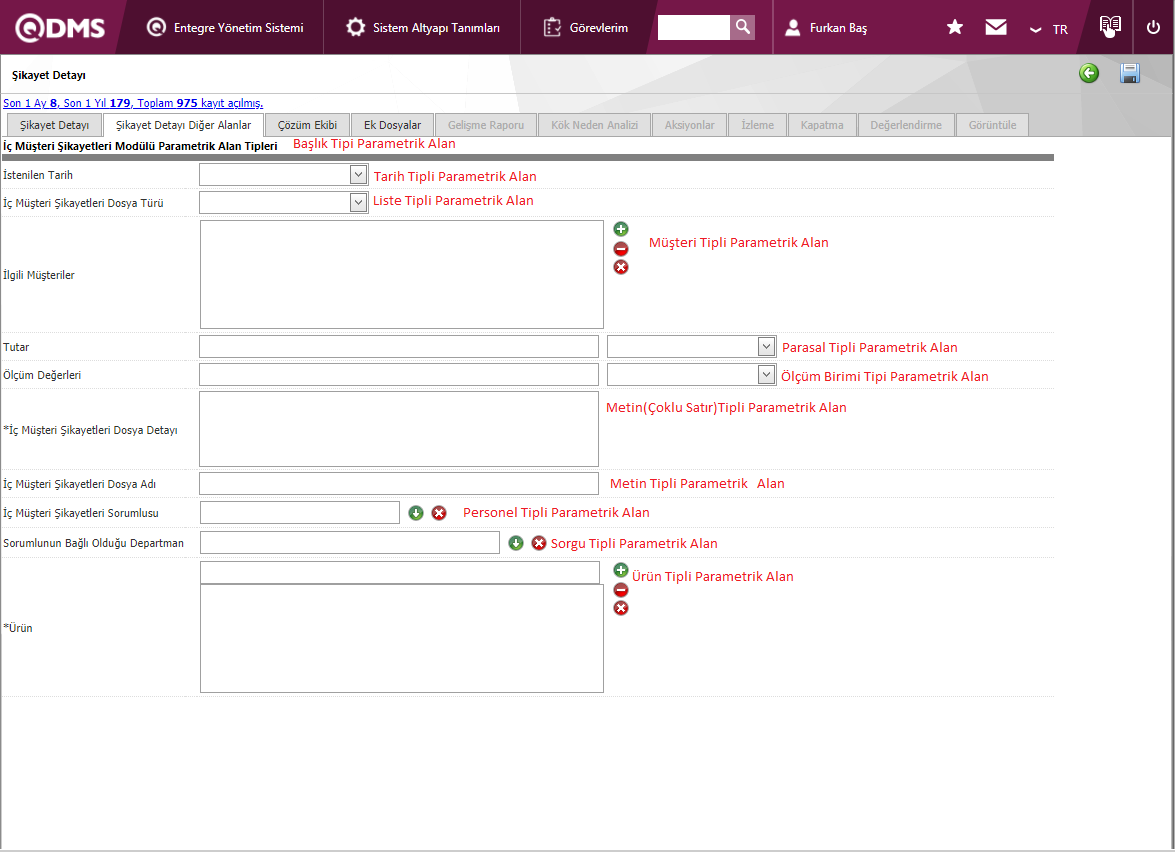The image size is (1175, 852).
Task: Remove customer with red minus icon
Action: click(x=620, y=249)
